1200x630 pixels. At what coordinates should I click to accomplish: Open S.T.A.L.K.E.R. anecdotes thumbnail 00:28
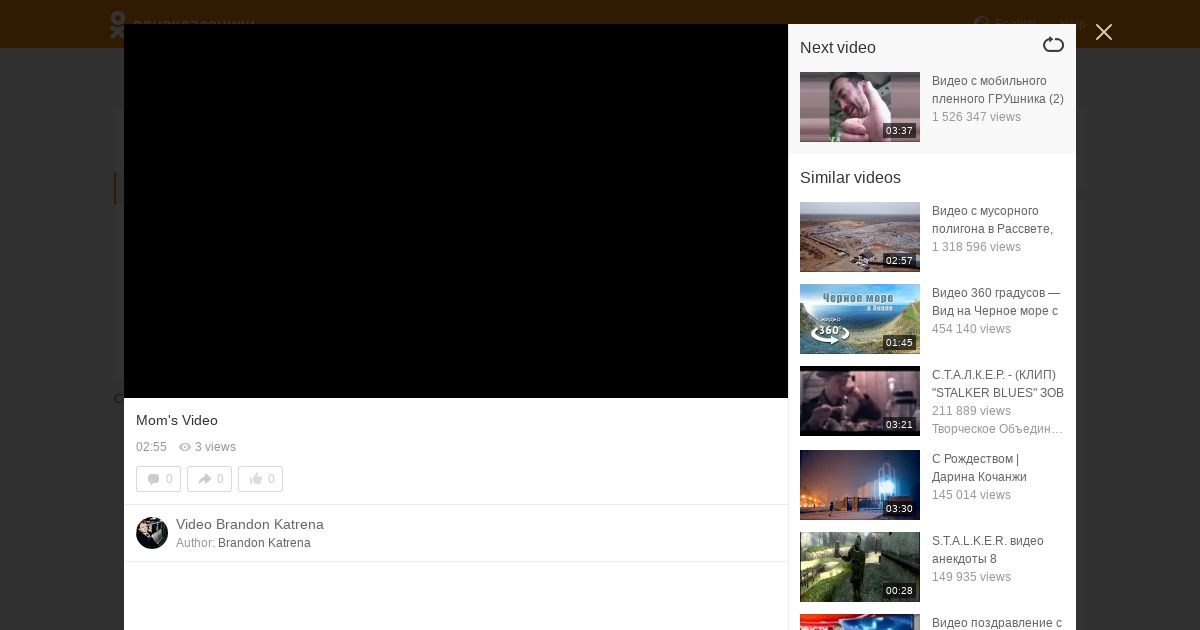click(860, 567)
